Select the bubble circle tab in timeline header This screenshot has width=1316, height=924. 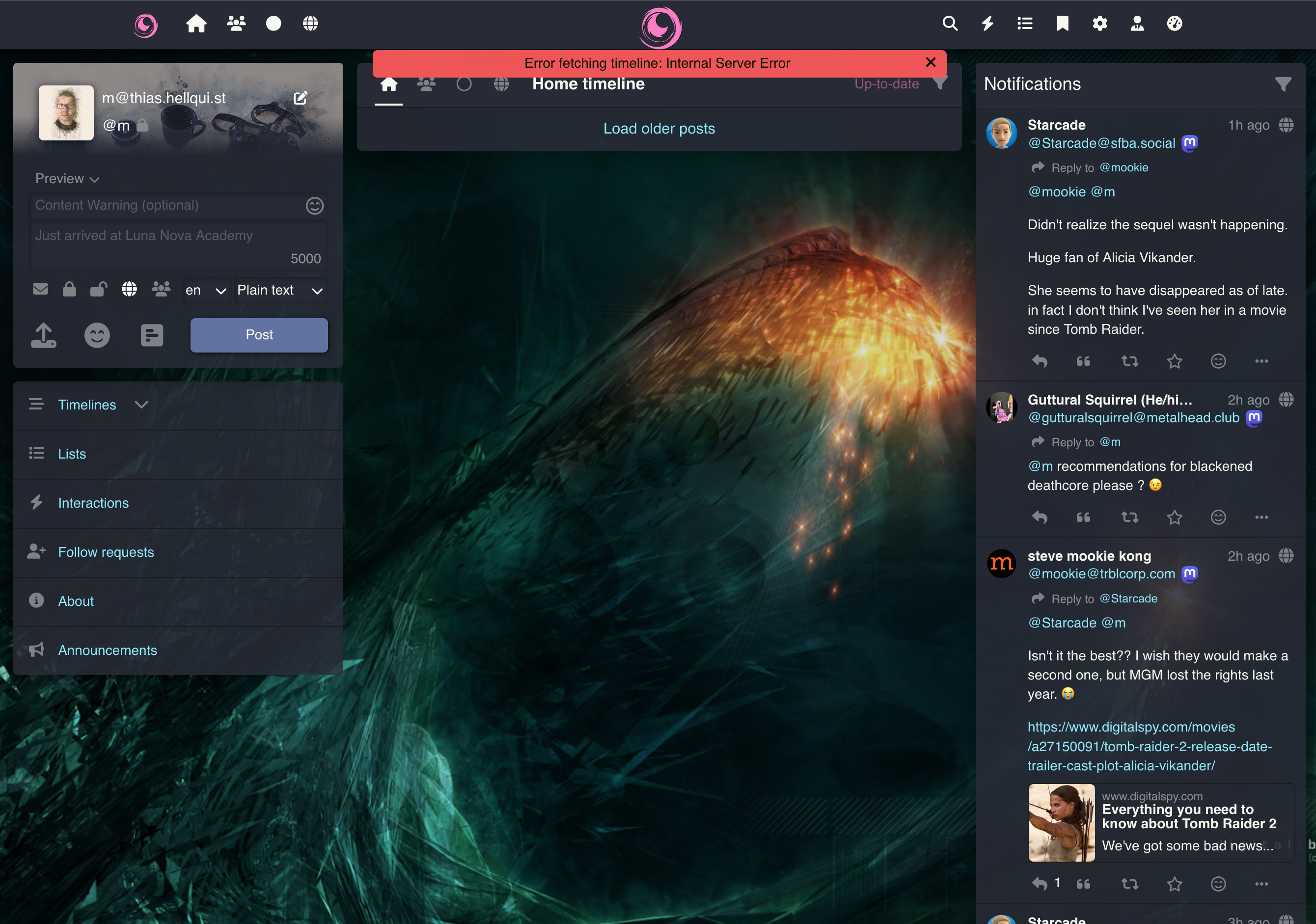(x=464, y=84)
